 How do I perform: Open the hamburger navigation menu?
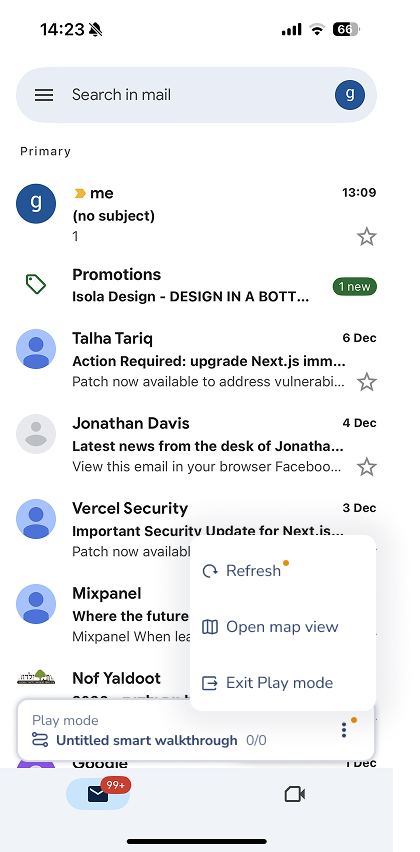[44, 95]
